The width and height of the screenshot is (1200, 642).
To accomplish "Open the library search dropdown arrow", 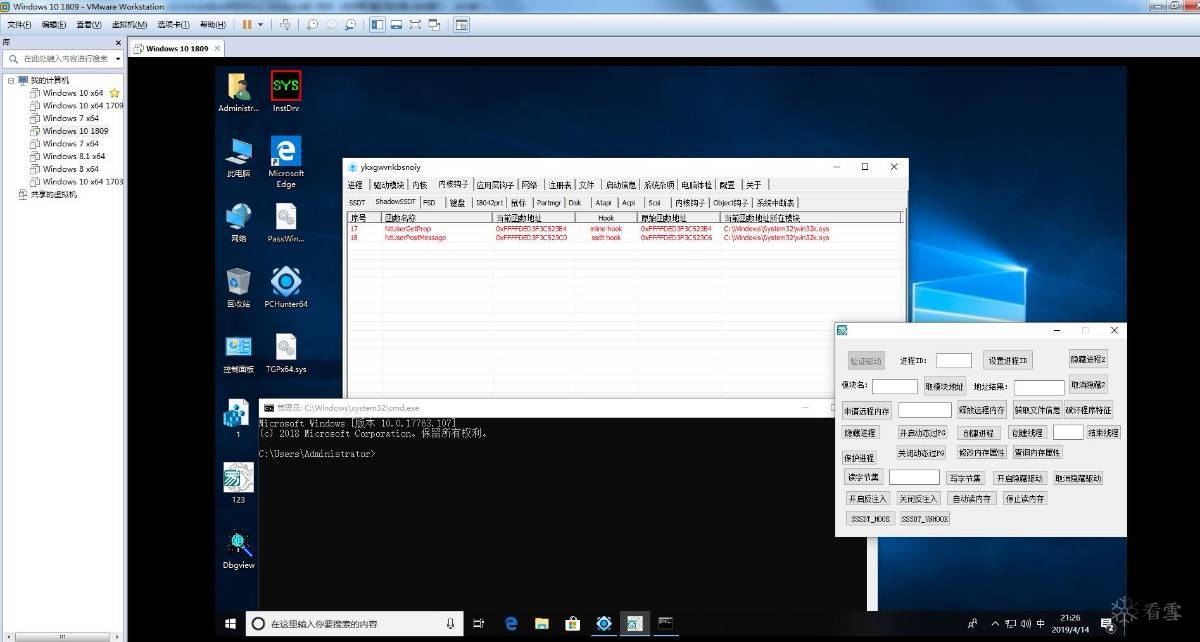I will (118, 59).
